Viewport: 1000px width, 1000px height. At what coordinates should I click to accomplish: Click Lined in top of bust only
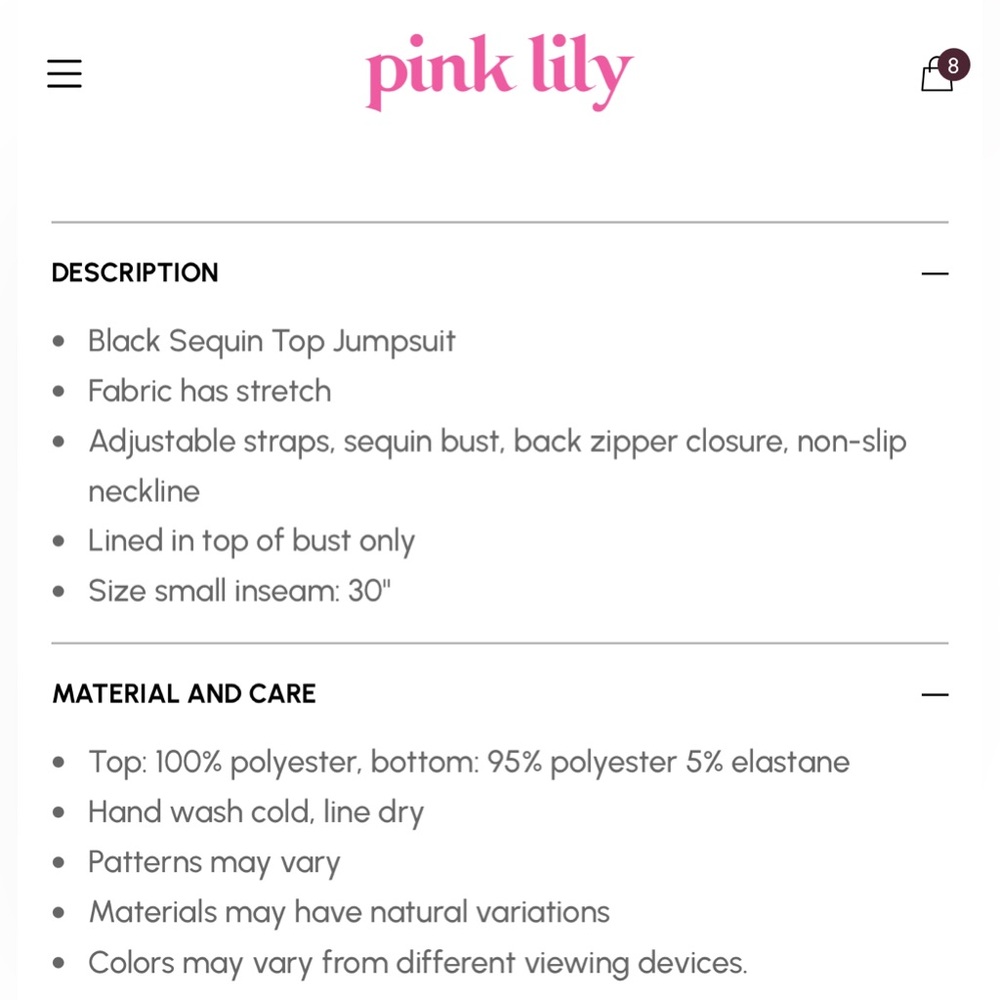(251, 541)
